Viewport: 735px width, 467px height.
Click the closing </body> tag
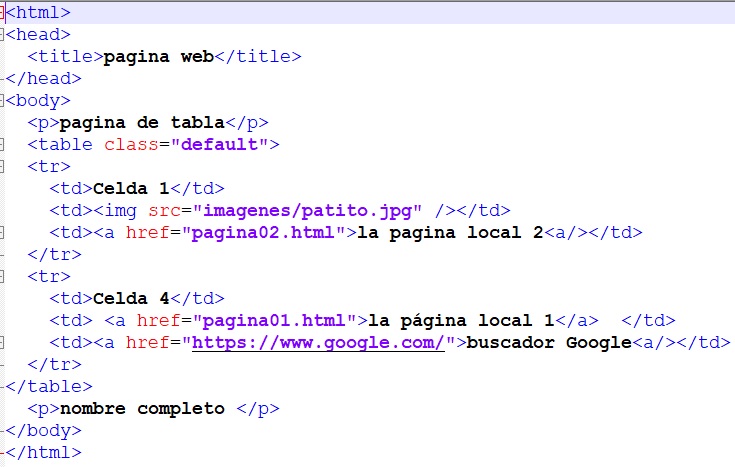pyautogui.click(x=44, y=430)
